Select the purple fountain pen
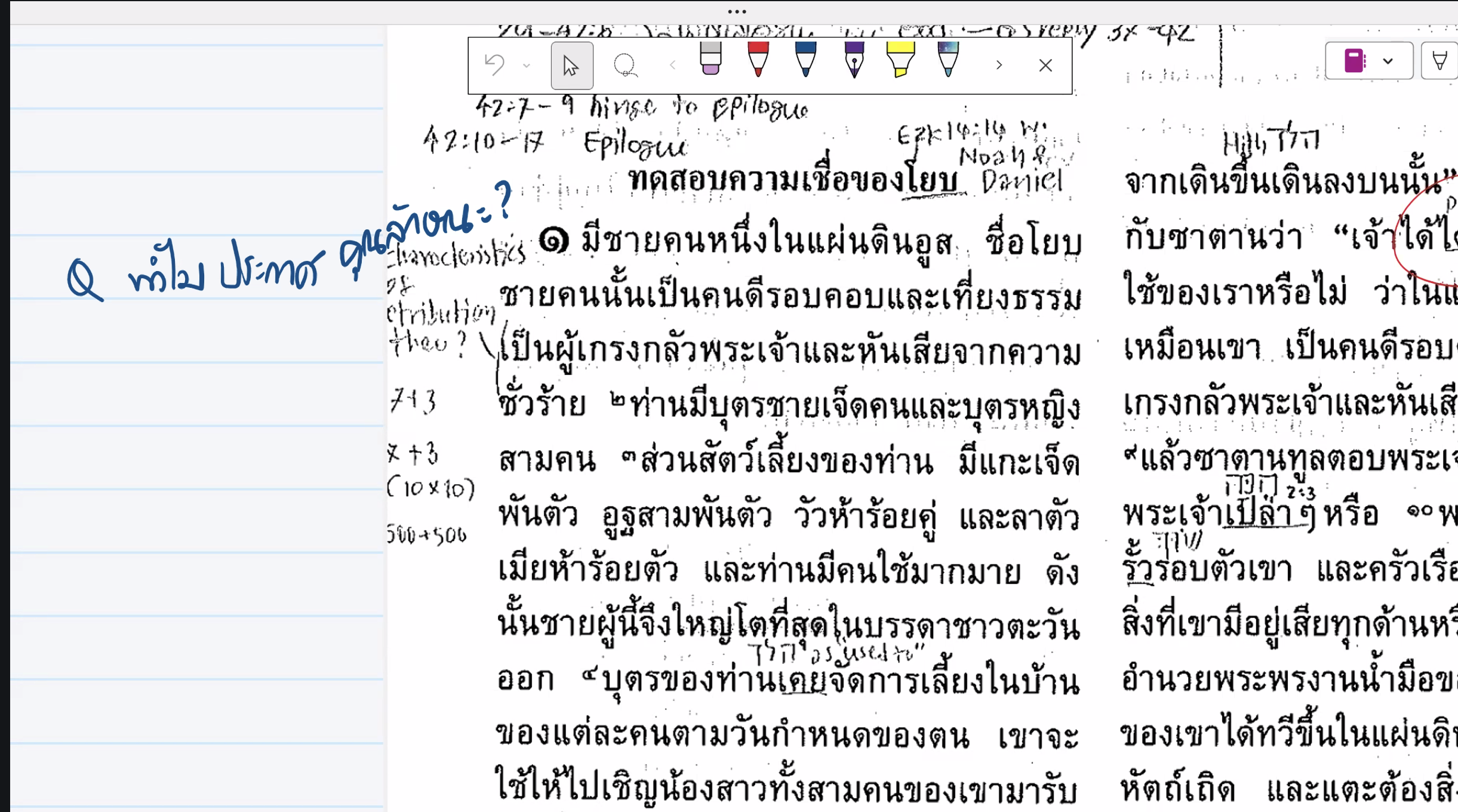The image size is (1458, 812). click(854, 59)
